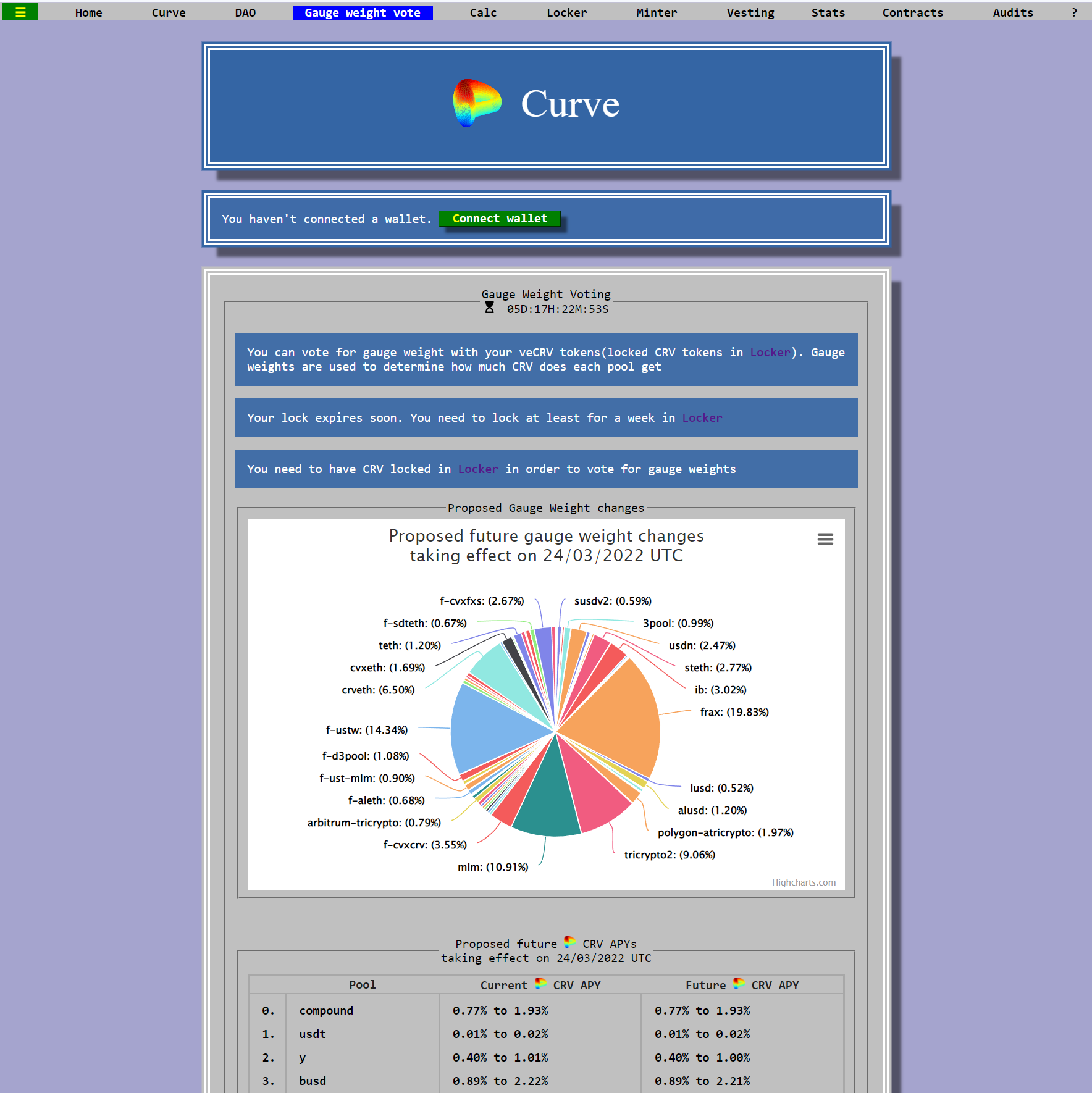Click the Pool column header
1092x1093 pixels.
click(x=362, y=984)
